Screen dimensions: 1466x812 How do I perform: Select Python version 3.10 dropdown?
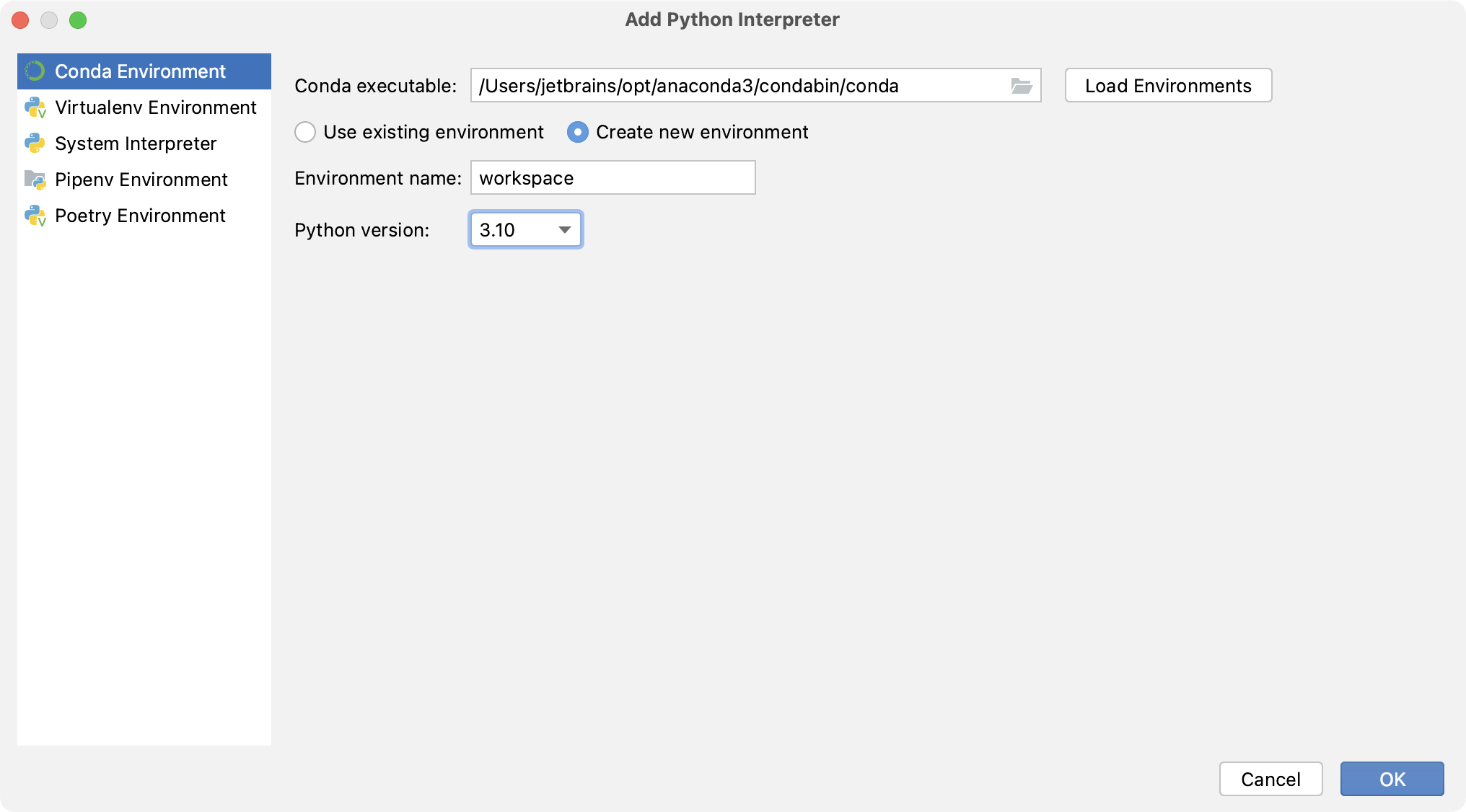coord(524,229)
